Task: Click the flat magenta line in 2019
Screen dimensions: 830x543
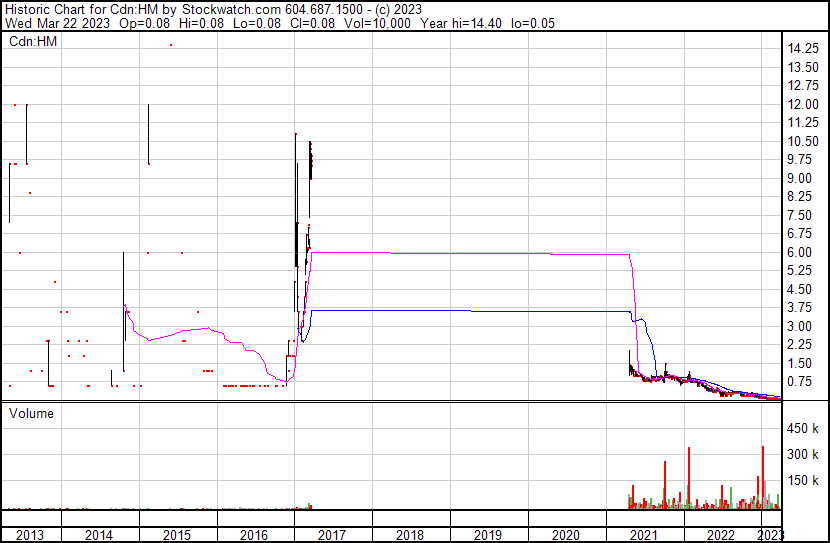Action: point(487,253)
